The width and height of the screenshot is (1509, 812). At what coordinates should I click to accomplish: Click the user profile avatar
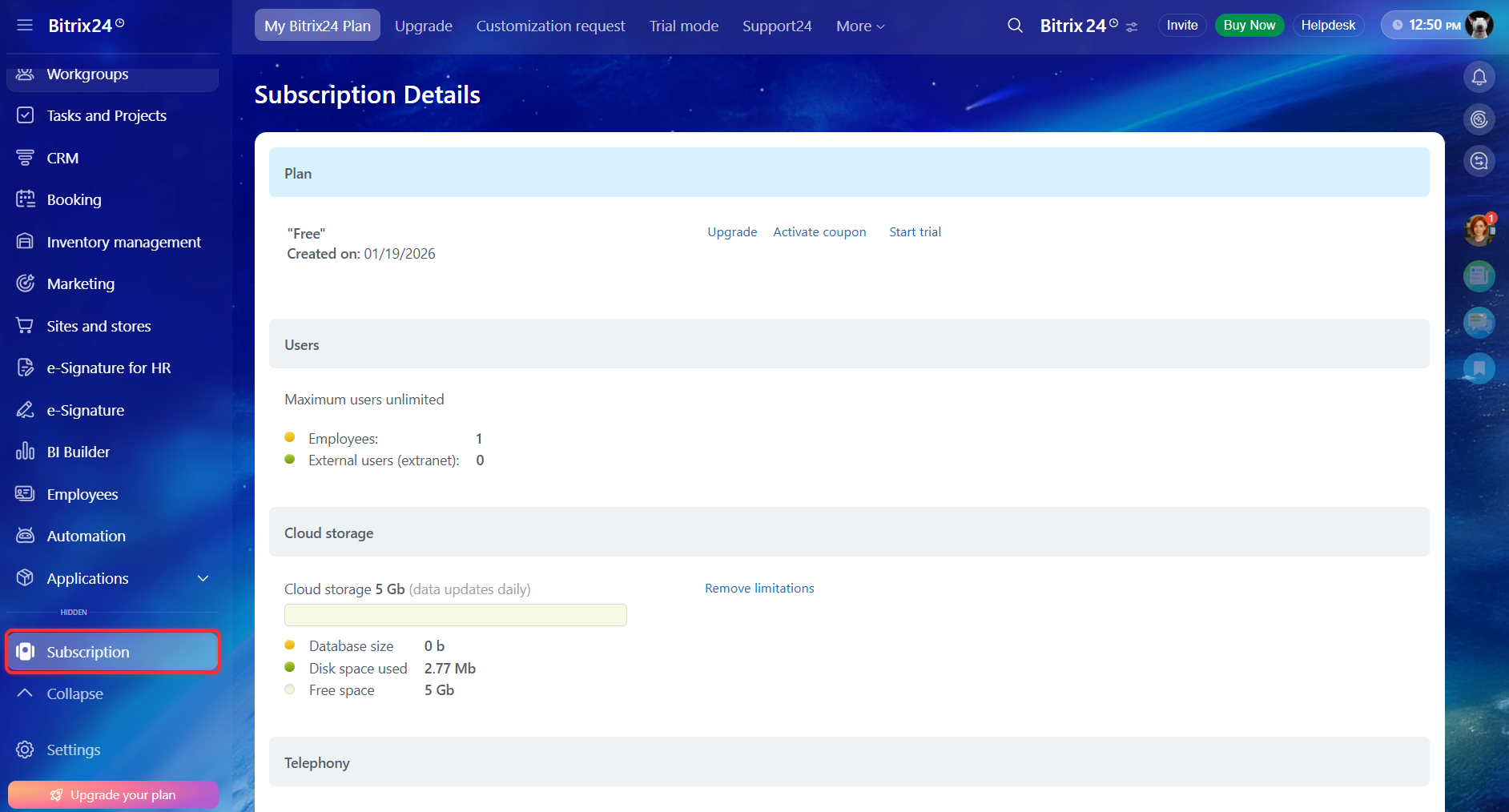click(x=1479, y=26)
